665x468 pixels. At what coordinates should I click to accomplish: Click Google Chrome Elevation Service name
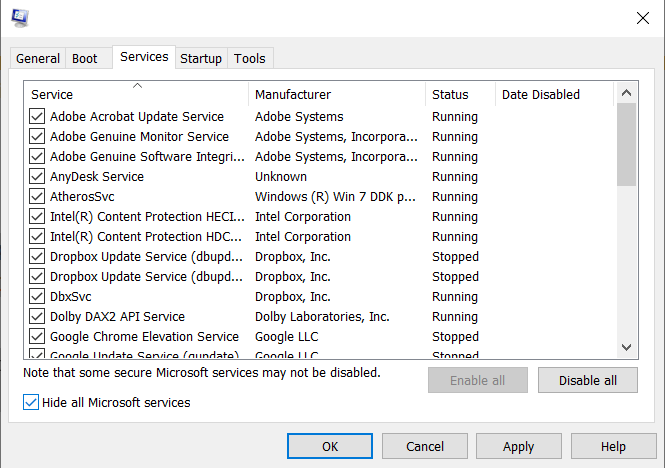point(145,336)
